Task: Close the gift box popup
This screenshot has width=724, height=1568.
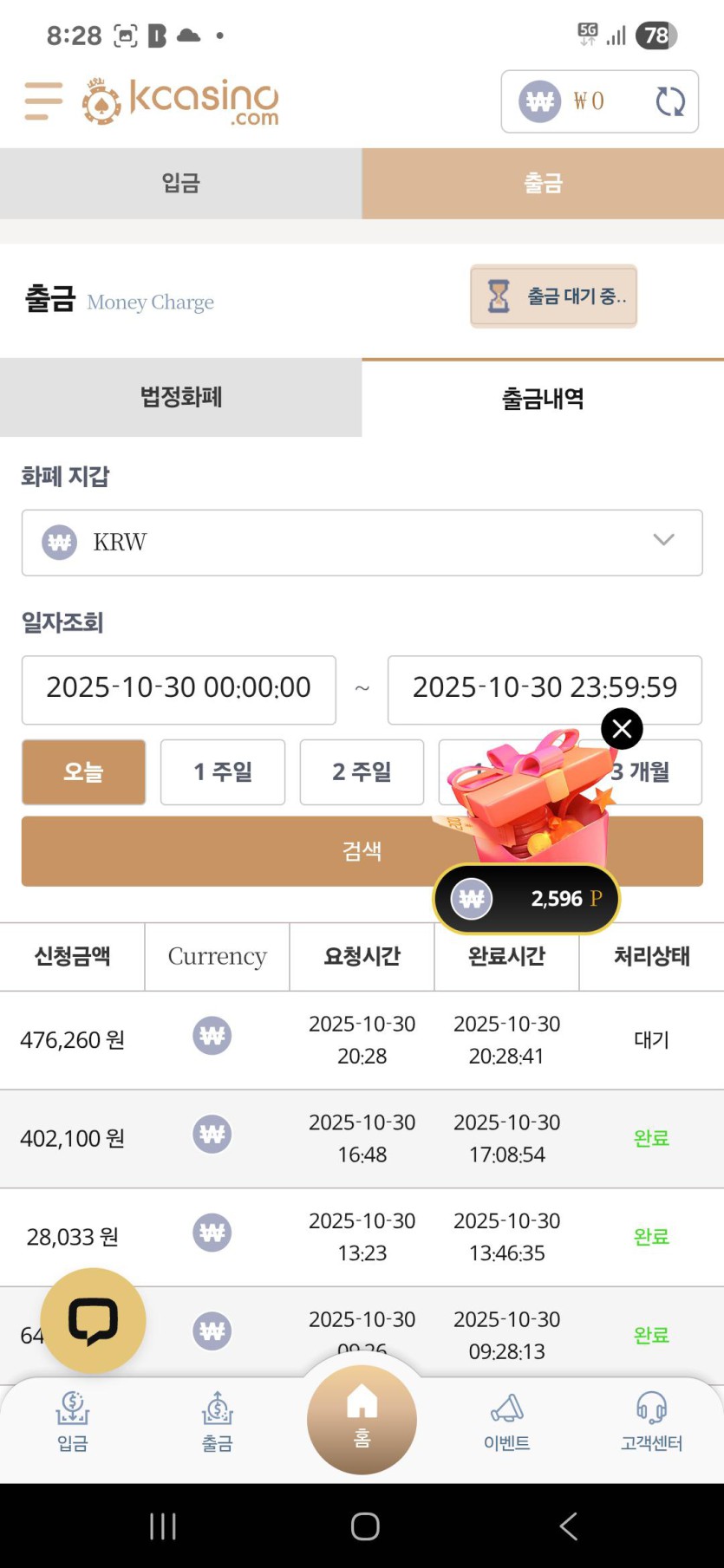Action: [x=622, y=729]
